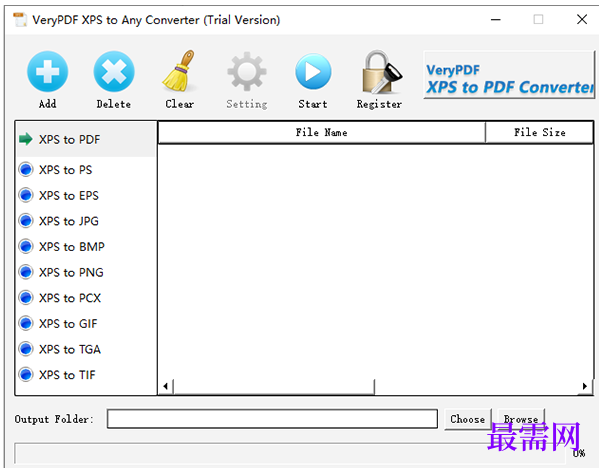The image size is (599, 468).
Task: Click the file list right scroll arrow
Action: click(x=585, y=386)
